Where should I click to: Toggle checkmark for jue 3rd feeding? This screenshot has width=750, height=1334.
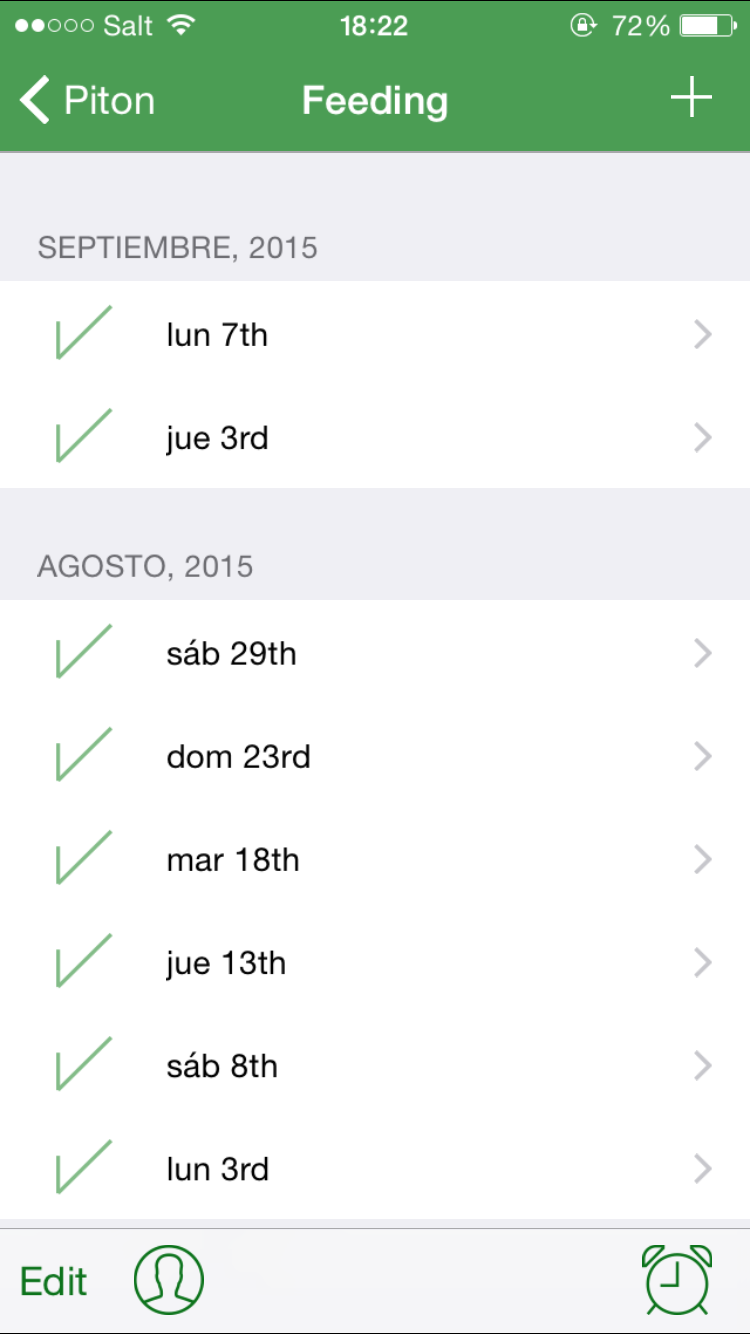tap(82, 437)
